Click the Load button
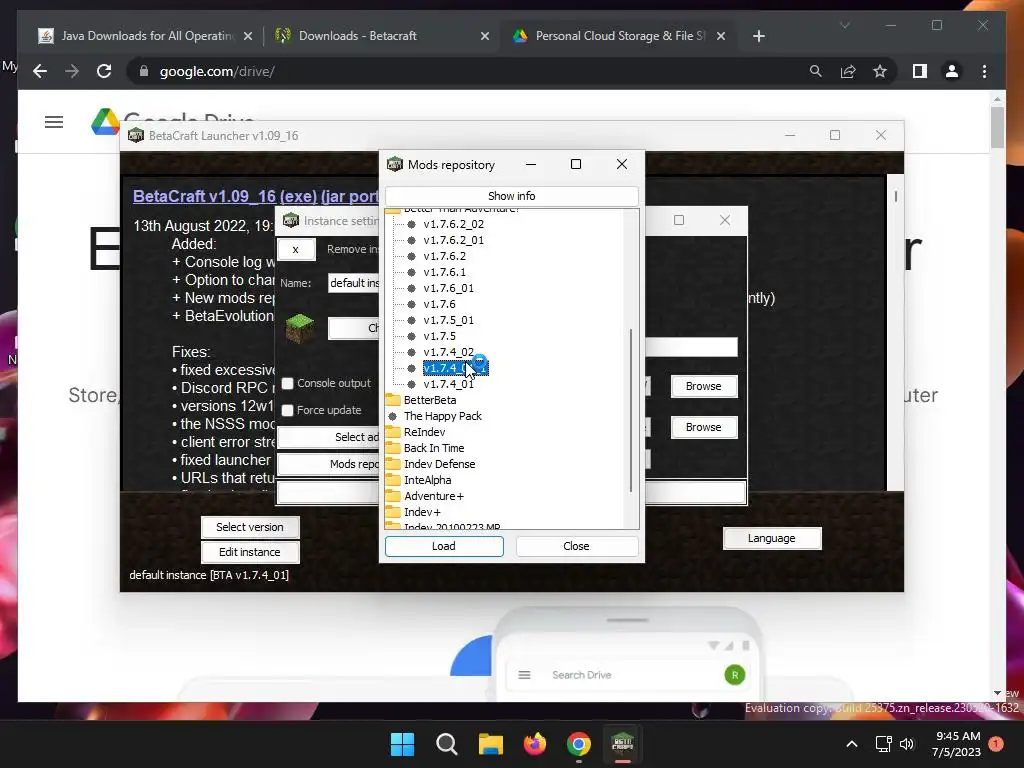 tap(444, 546)
